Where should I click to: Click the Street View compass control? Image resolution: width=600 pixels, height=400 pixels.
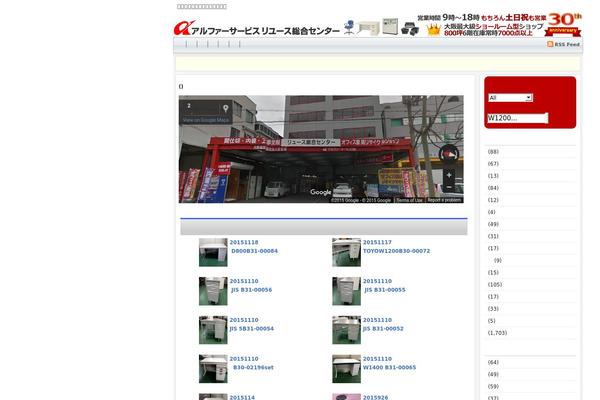point(449,154)
